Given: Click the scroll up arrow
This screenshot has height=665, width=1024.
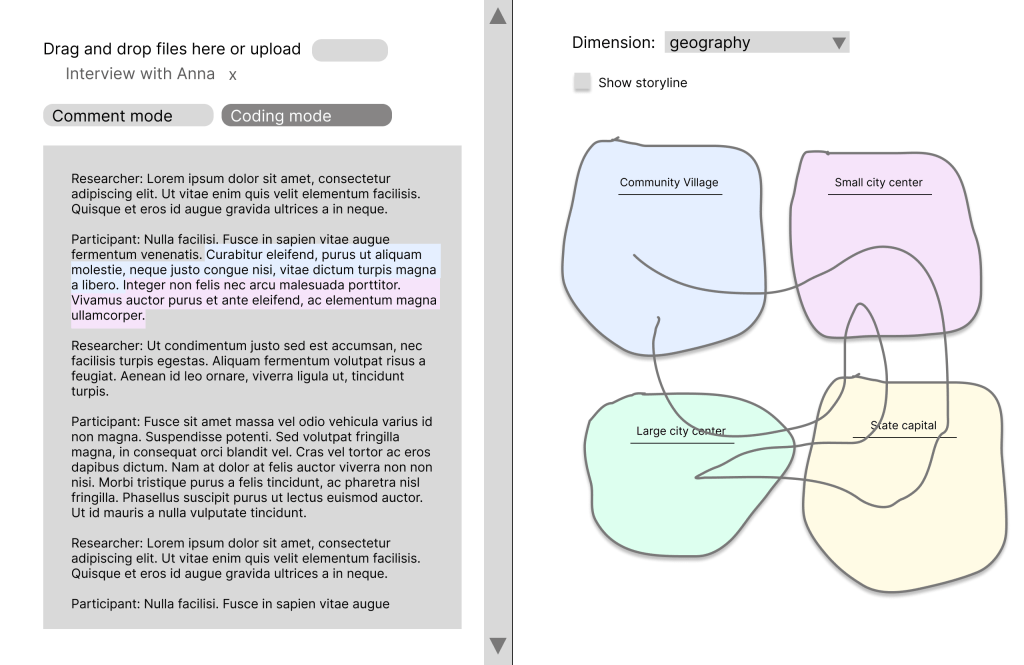Looking at the screenshot, I should [497, 16].
